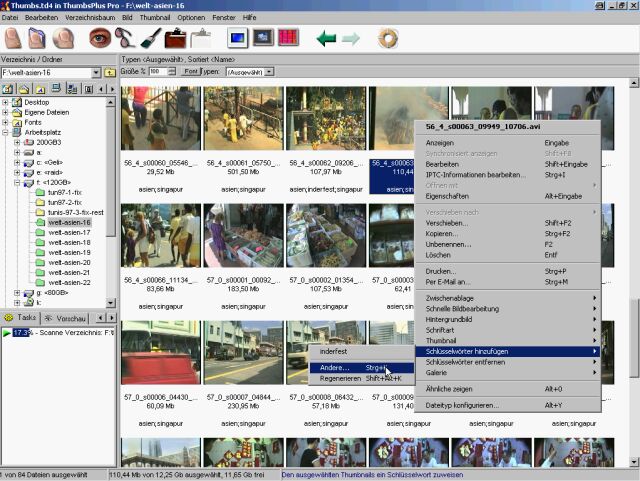Open Schlüsselwörter entfernen submenu

(x=507, y=362)
